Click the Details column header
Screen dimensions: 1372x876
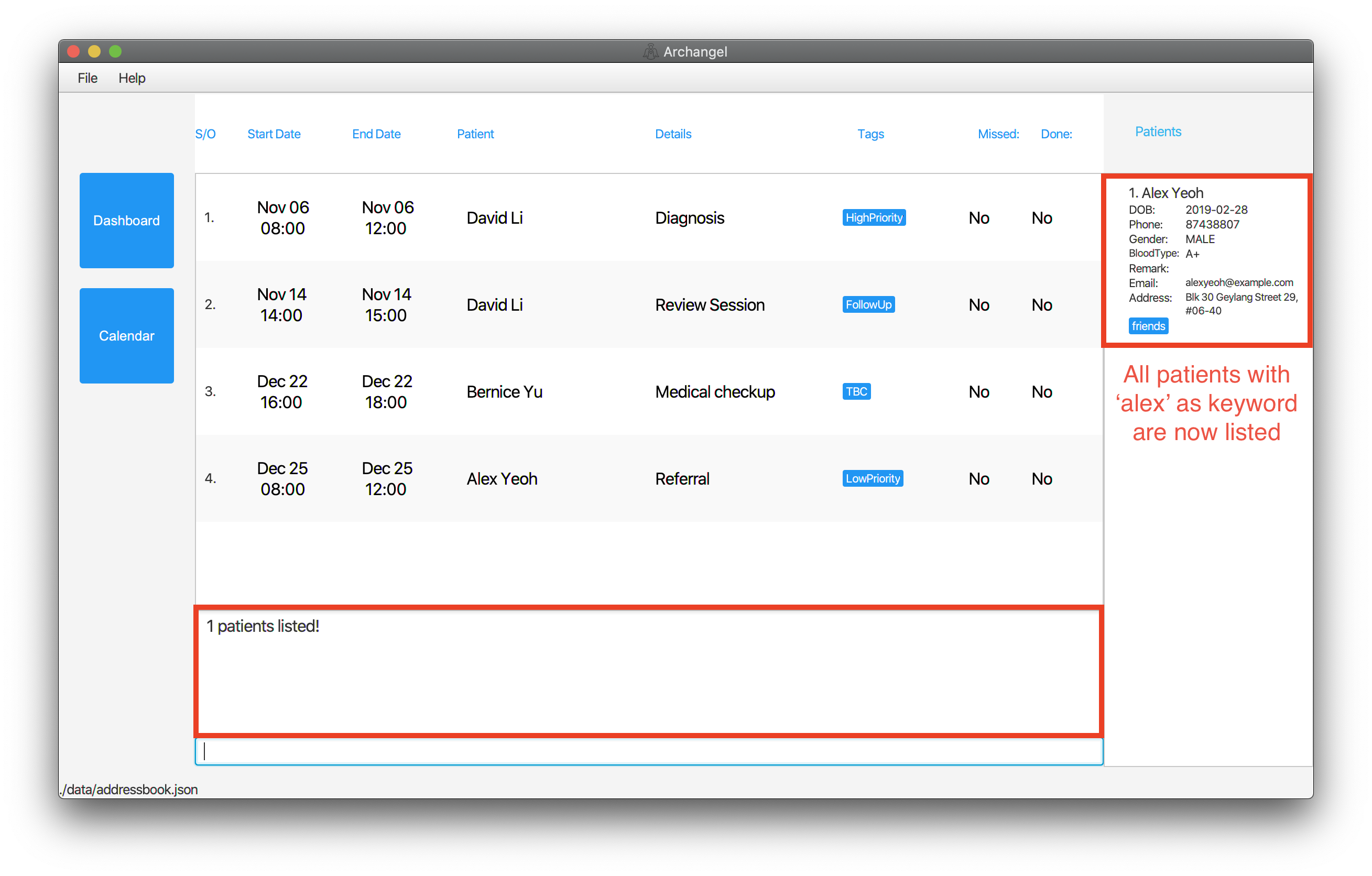point(673,134)
